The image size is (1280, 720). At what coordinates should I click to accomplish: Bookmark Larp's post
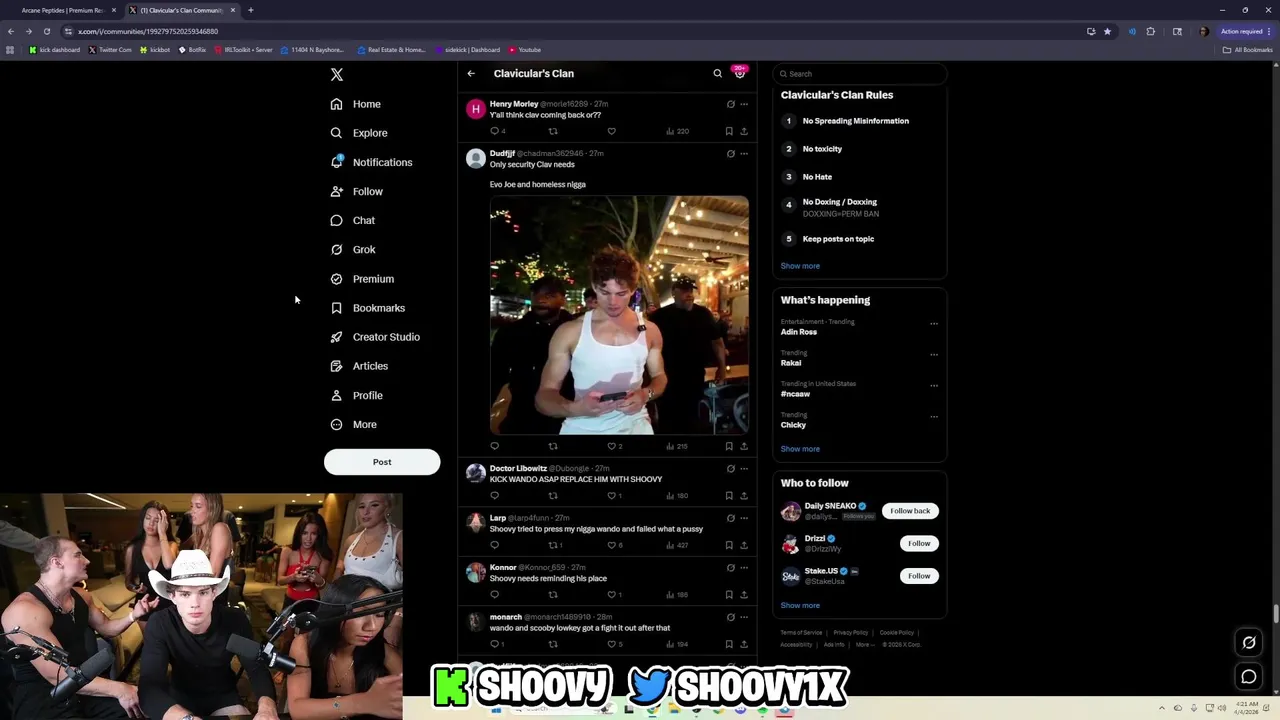coord(729,545)
